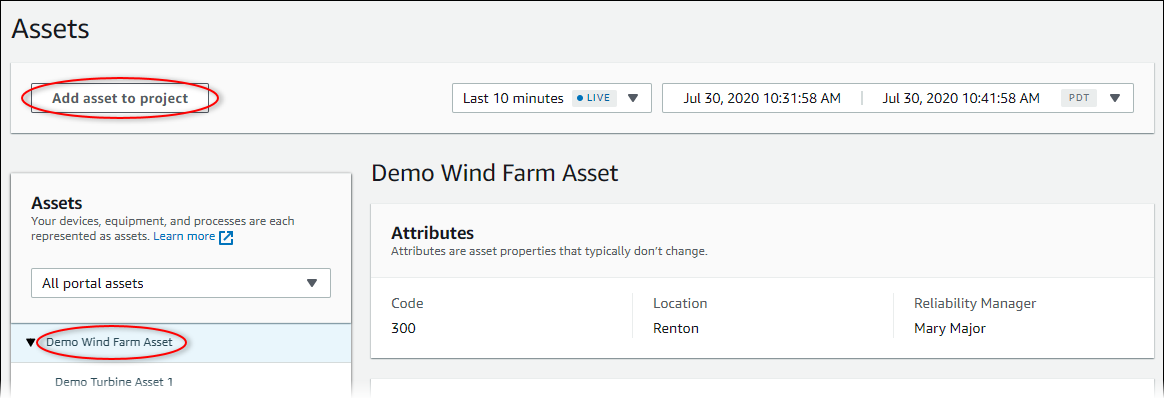Click the Add asset to project button
The width and height of the screenshot is (1164, 399).
click(x=120, y=98)
